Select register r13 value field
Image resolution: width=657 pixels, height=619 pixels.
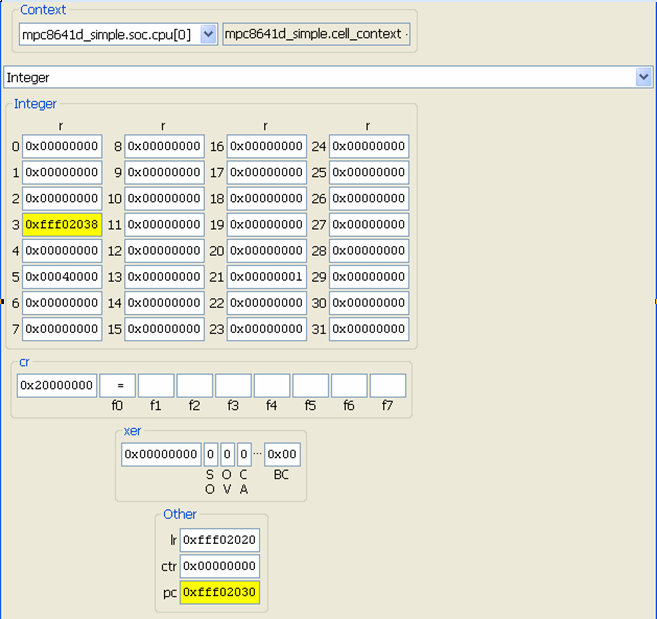click(164, 277)
